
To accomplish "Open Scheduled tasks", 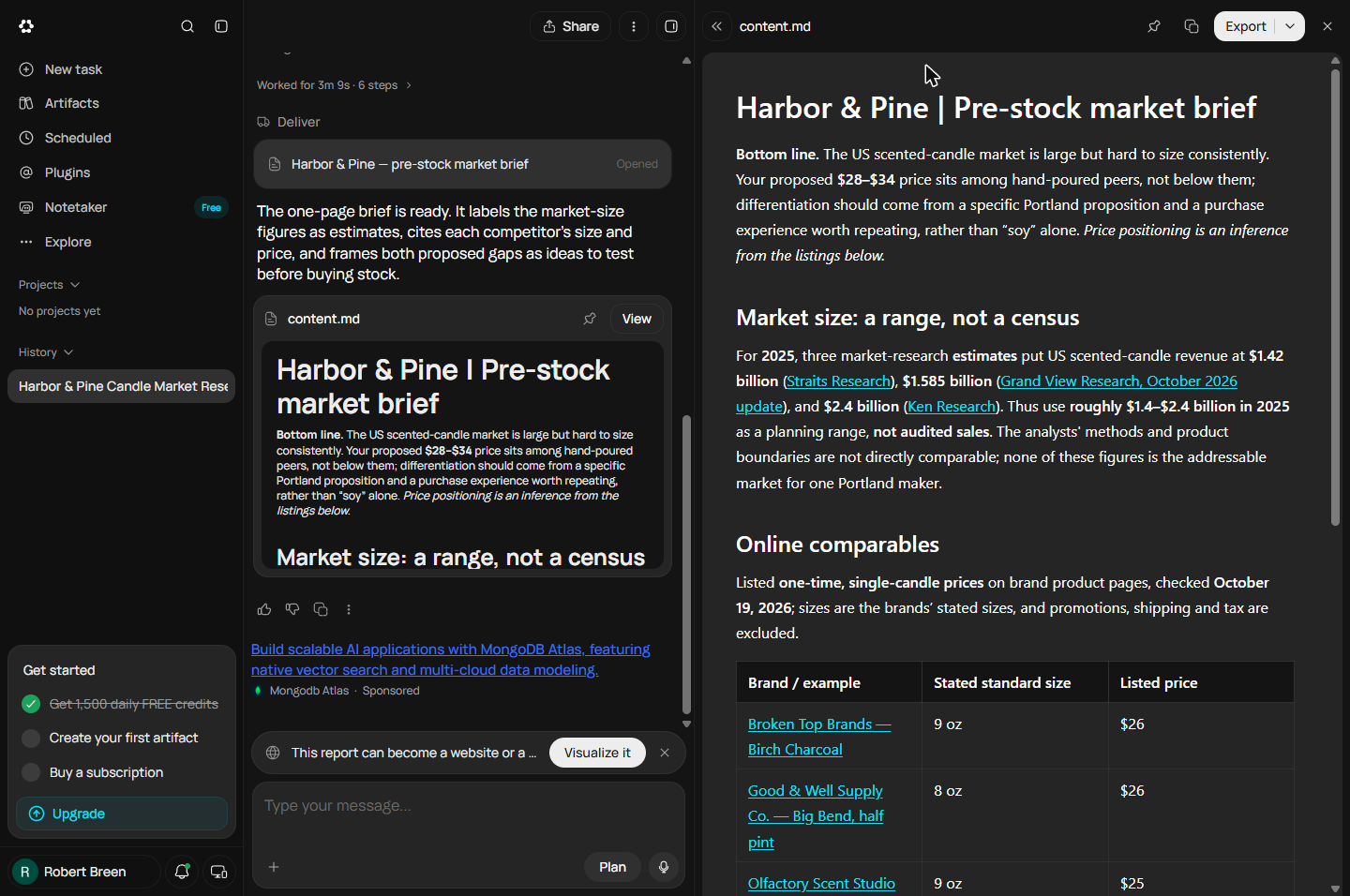I will point(121,138).
